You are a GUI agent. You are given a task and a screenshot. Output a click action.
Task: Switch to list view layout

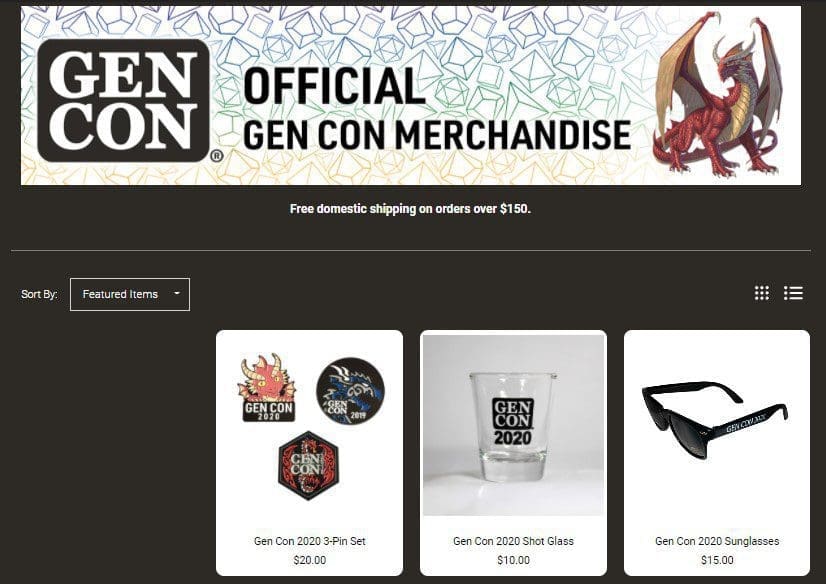pyautogui.click(x=793, y=293)
